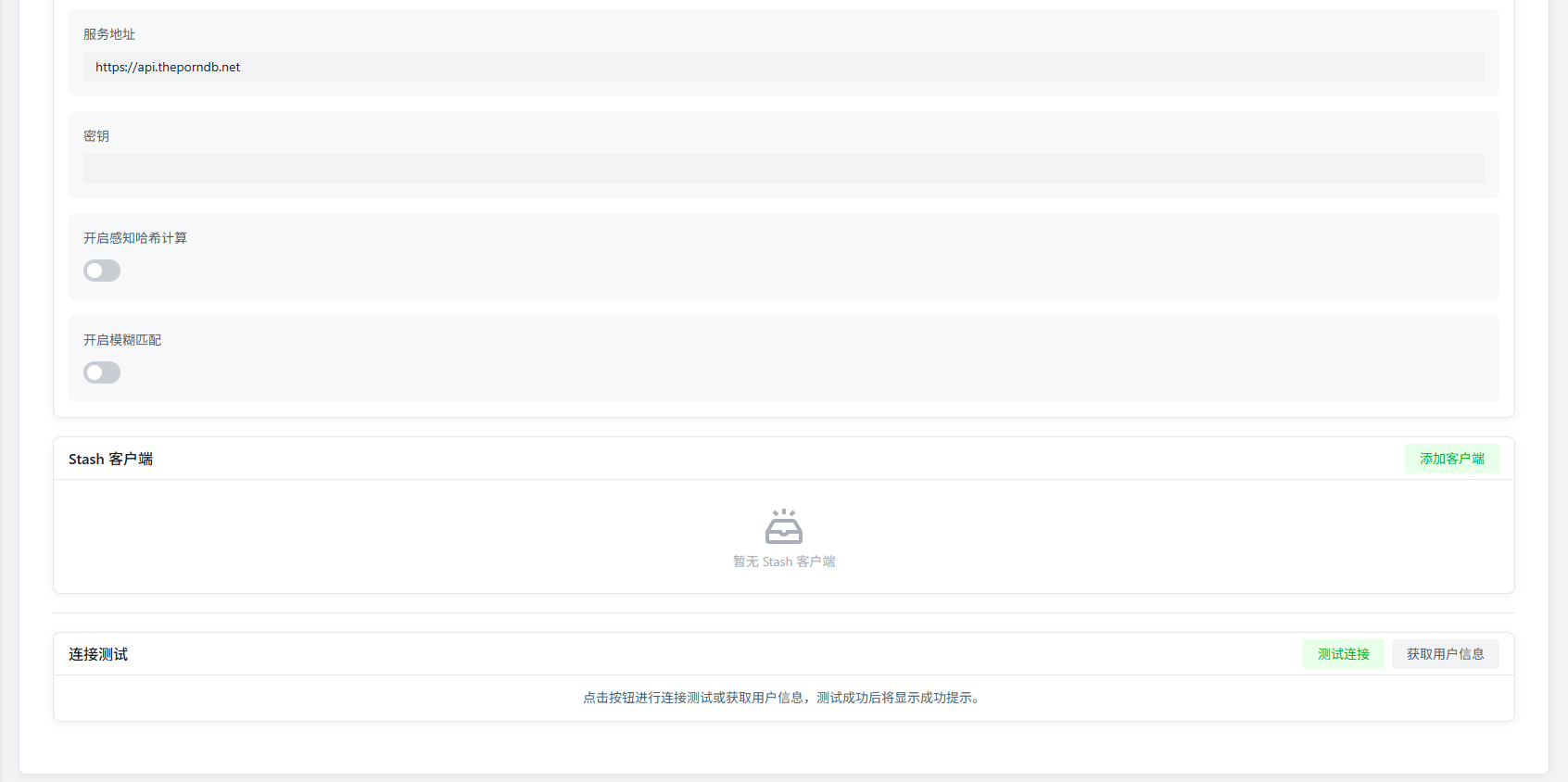Click into the empty 密钥 input field
Image resolution: width=1568 pixels, height=782 pixels.
tap(783, 169)
